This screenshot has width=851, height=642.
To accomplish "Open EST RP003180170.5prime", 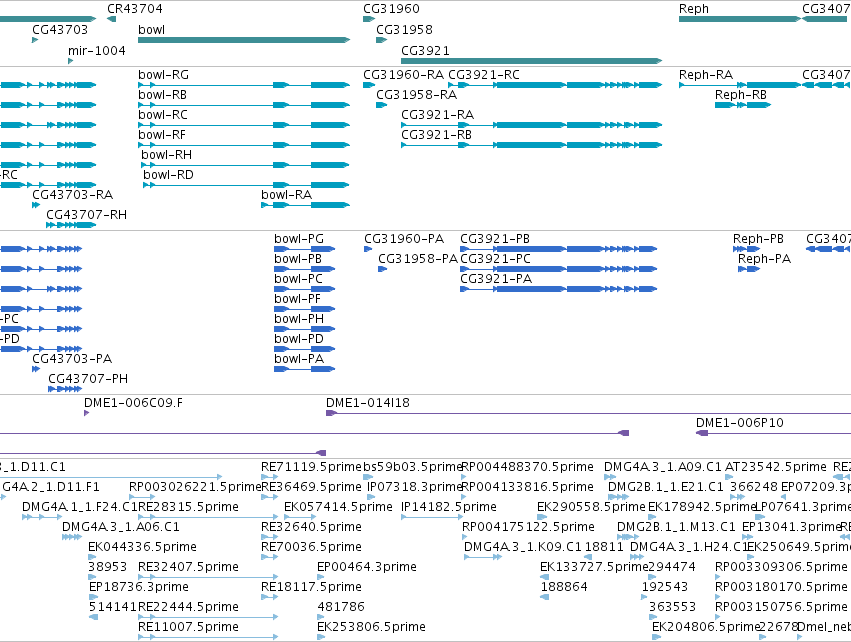I will click(717, 597).
